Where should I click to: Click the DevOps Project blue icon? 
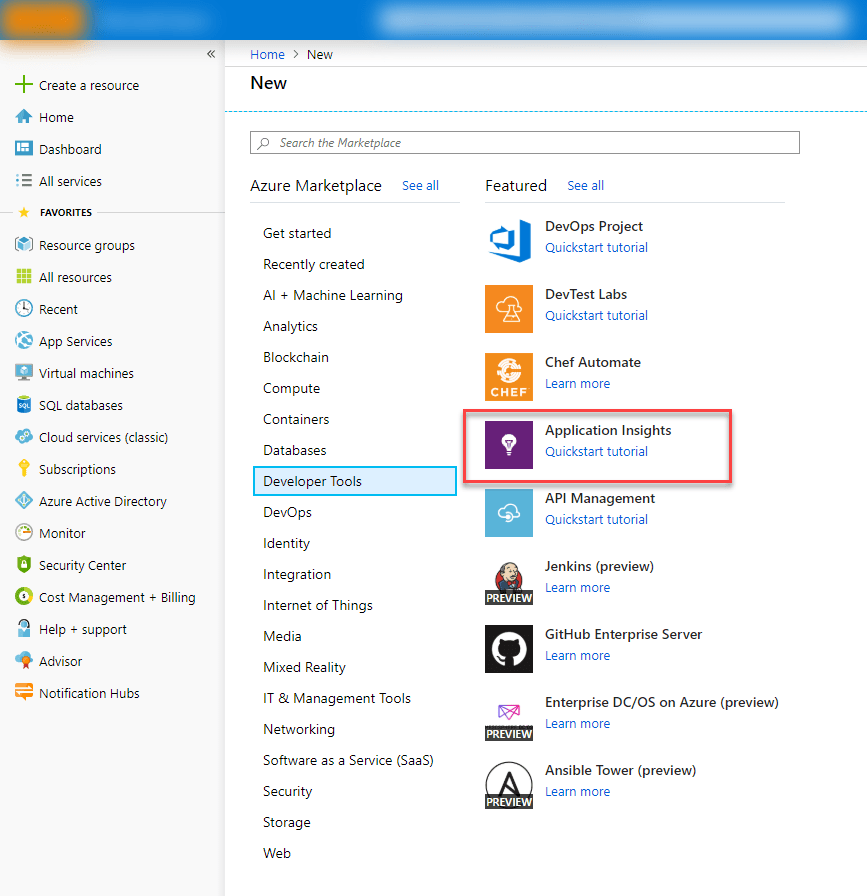[509, 241]
